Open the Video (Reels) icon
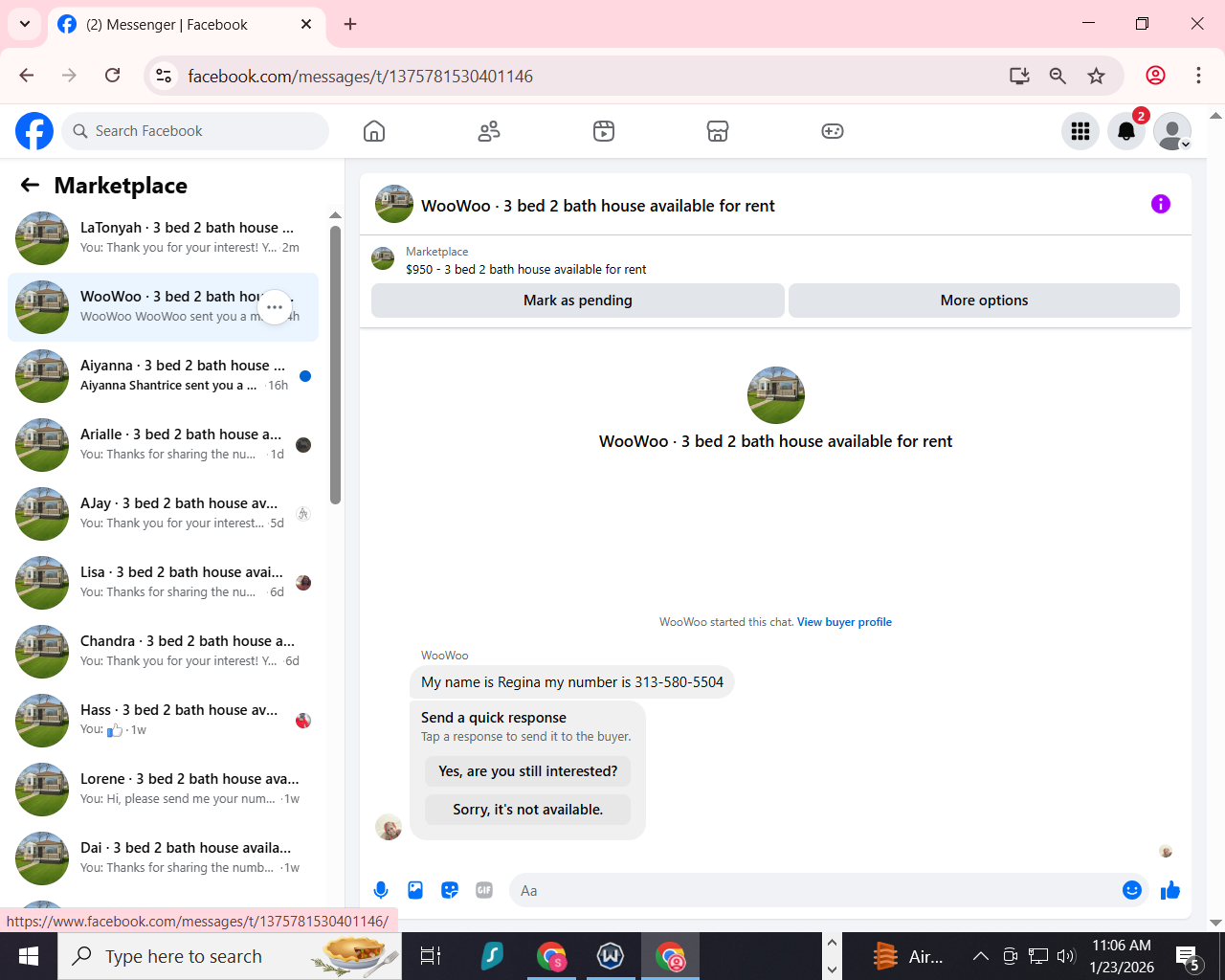Viewport: 1225px width, 980px height. 604,131
